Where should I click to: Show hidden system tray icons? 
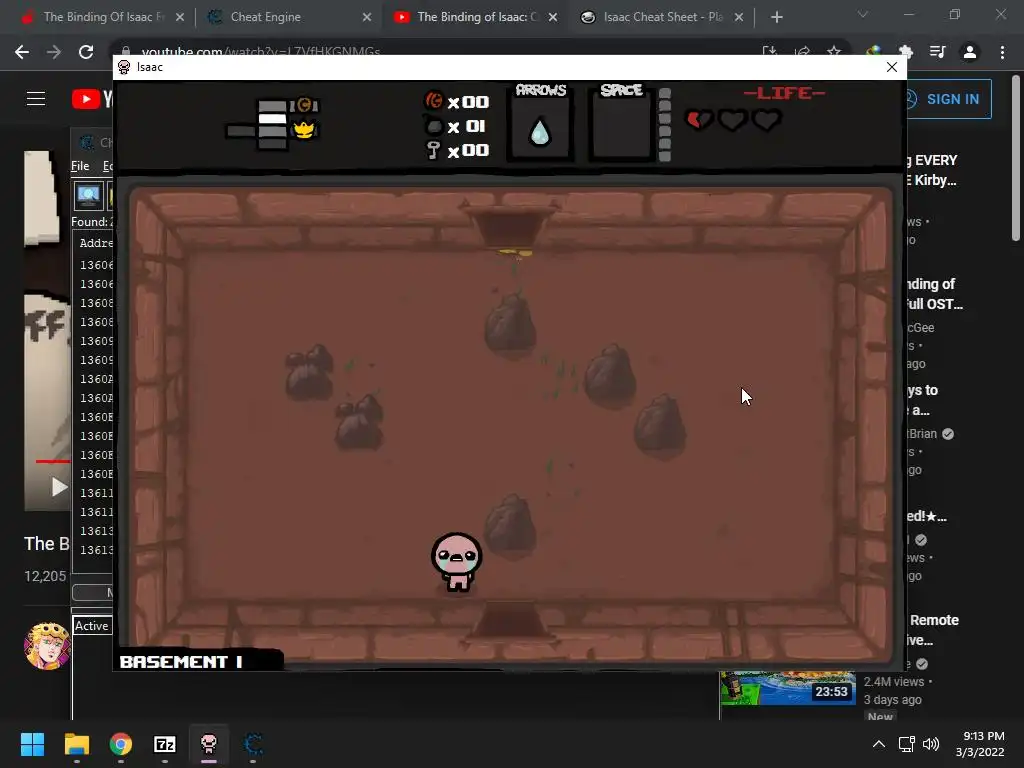(x=879, y=744)
